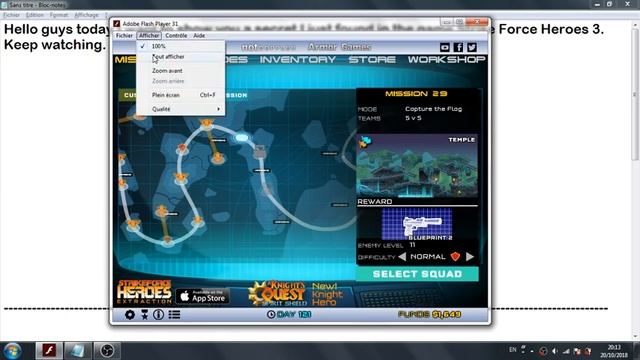Click the MISSION 29 heading

pos(416,93)
